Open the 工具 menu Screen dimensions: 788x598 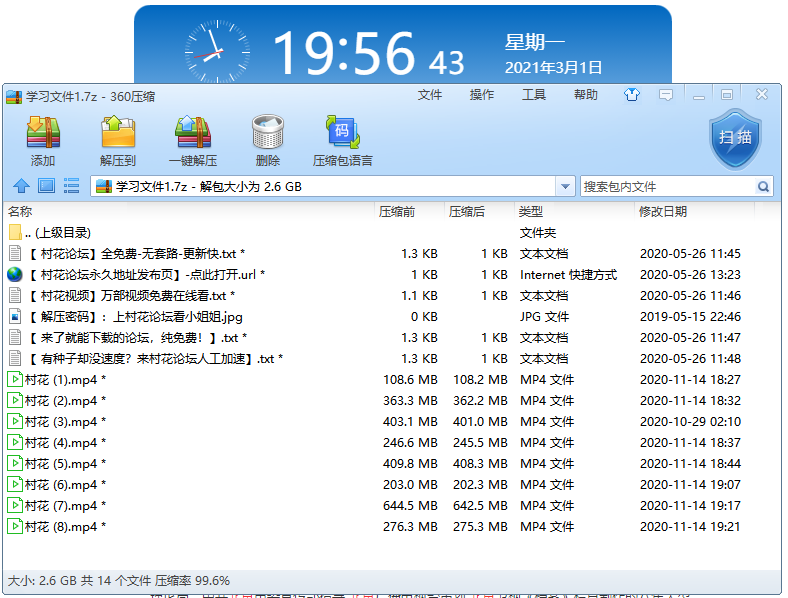[534, 95]
